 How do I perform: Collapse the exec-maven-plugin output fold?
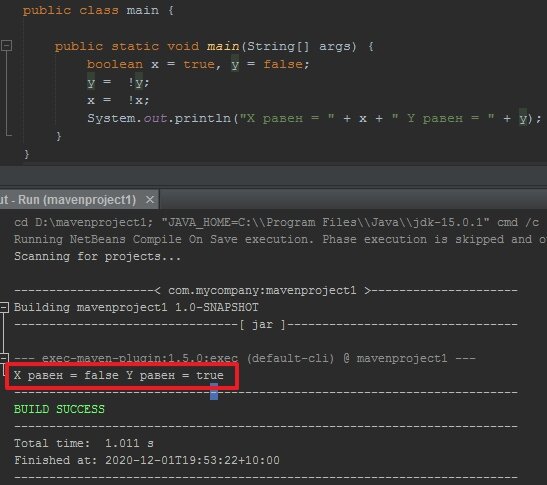4,358
